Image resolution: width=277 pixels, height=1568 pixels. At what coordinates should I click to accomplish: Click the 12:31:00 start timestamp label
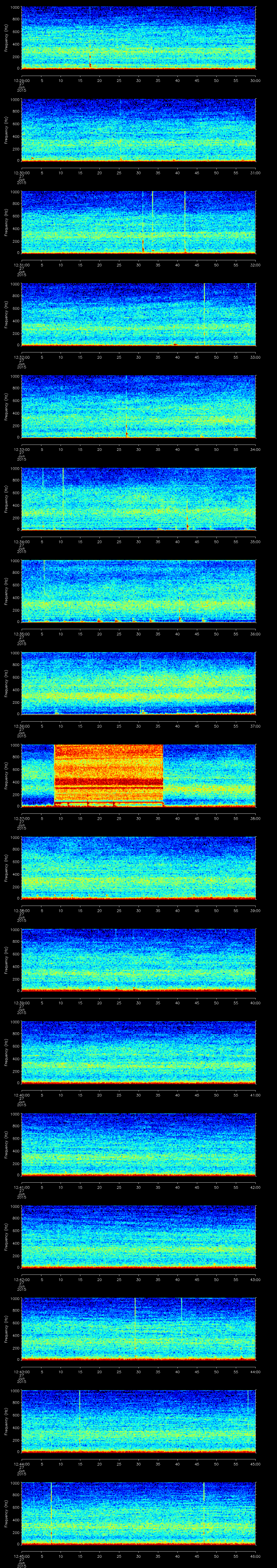(22, 265)
